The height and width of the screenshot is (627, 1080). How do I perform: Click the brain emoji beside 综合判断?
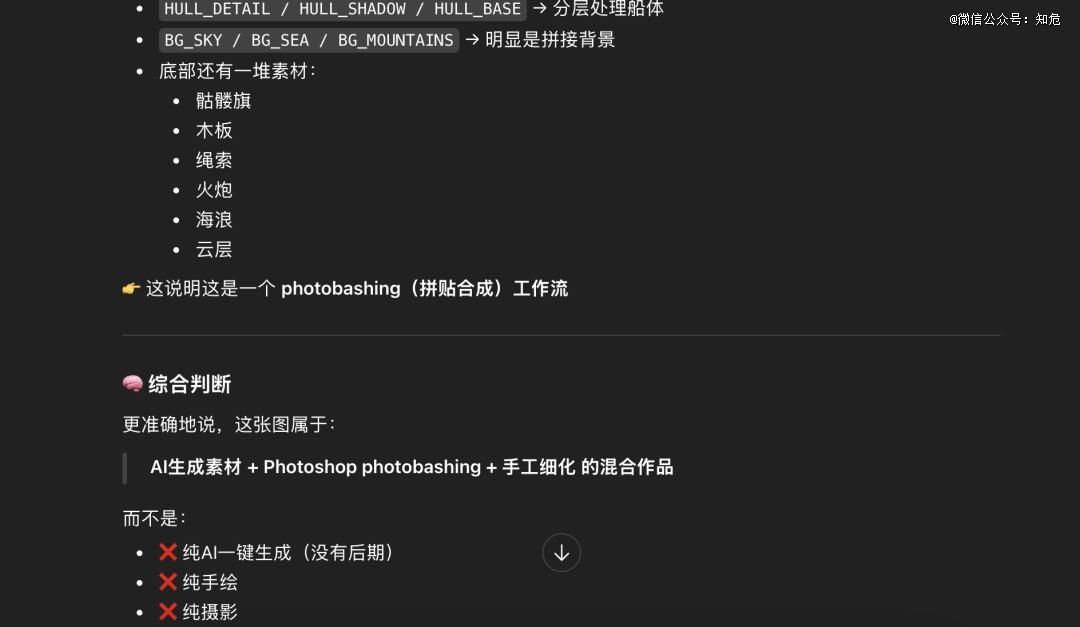coord(132,384)
